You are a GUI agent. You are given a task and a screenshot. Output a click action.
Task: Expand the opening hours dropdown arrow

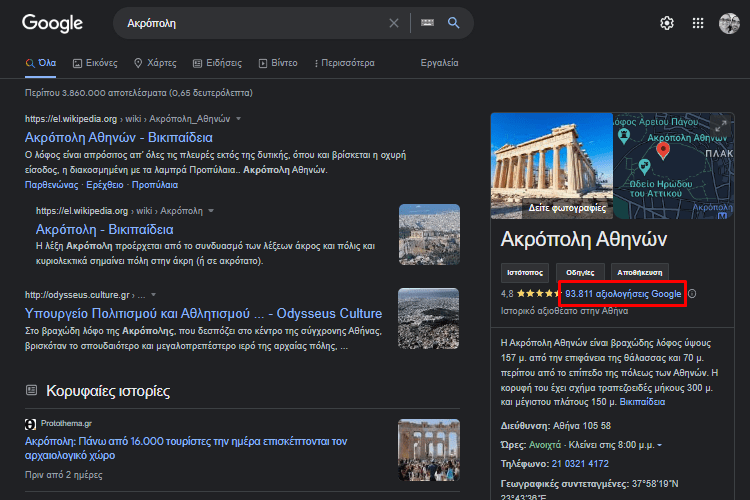tap(660, 445)
